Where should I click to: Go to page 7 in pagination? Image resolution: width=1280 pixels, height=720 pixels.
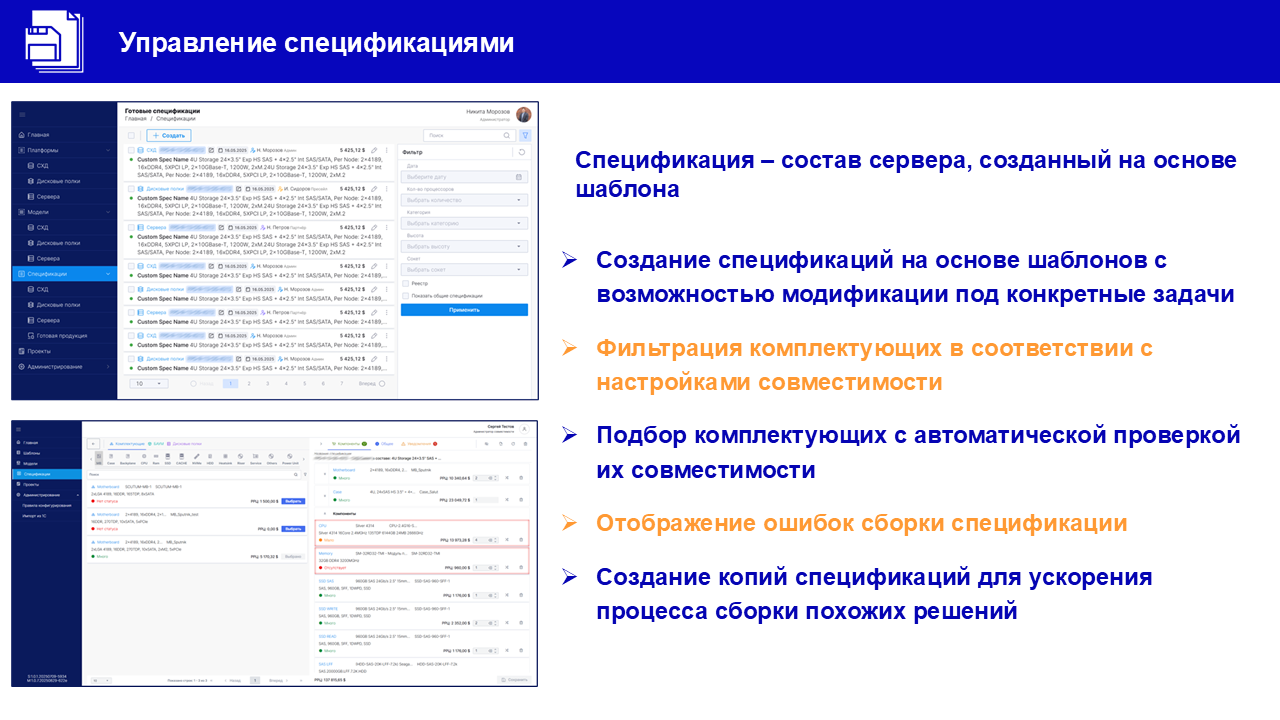click(x=341, y=383)
